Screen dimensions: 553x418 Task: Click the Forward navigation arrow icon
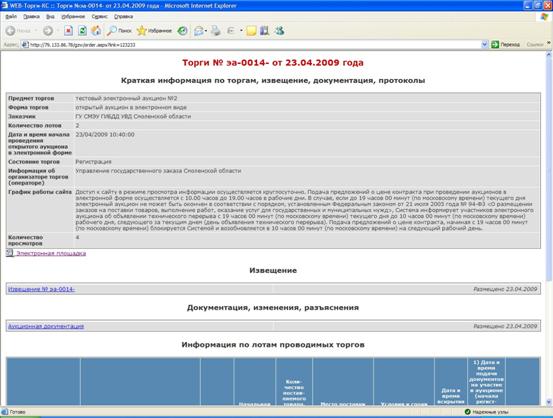pyautogui.click(x=48, y=31)
